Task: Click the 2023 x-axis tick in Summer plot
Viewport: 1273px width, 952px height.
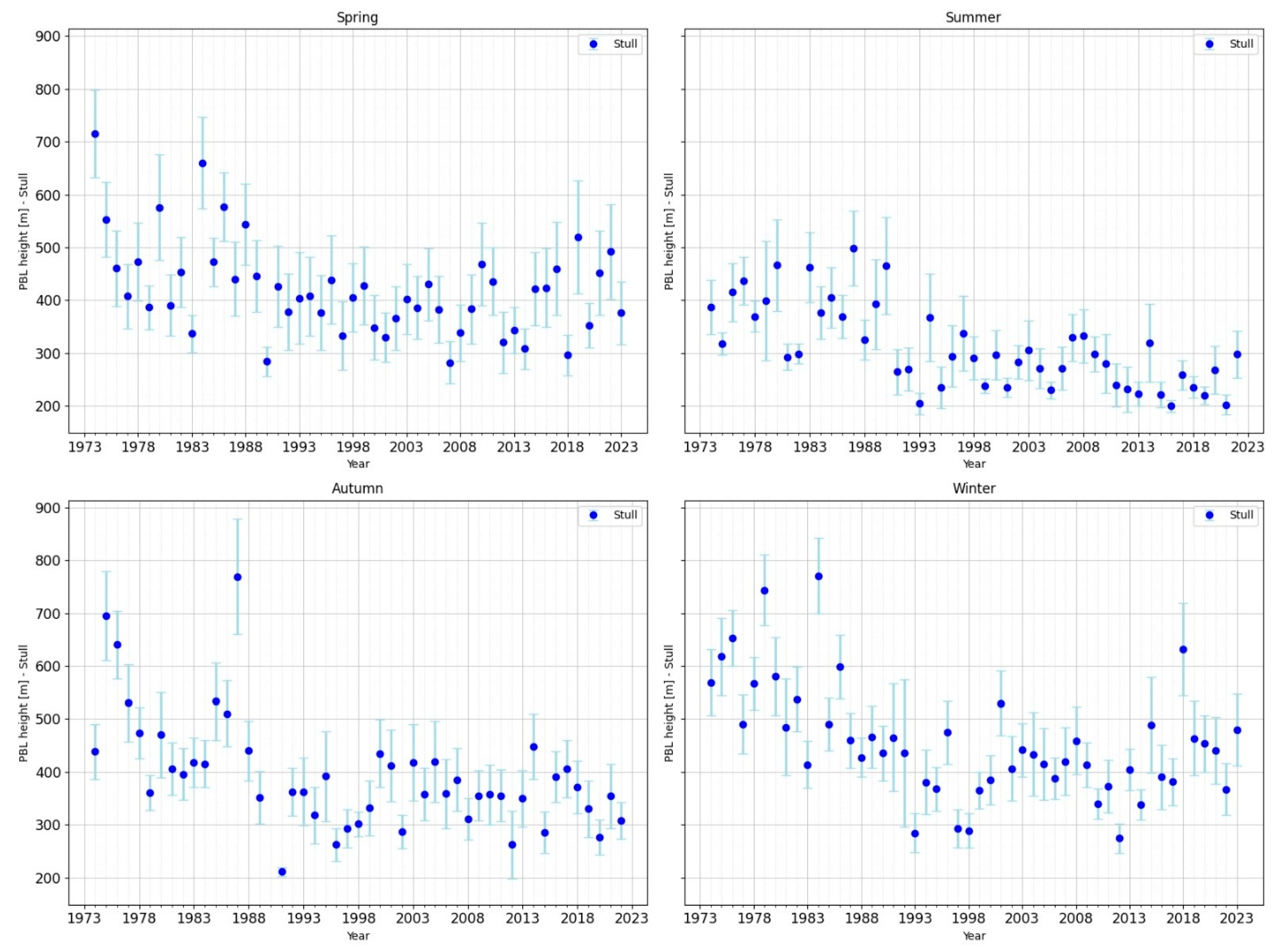Action: 1247,447
